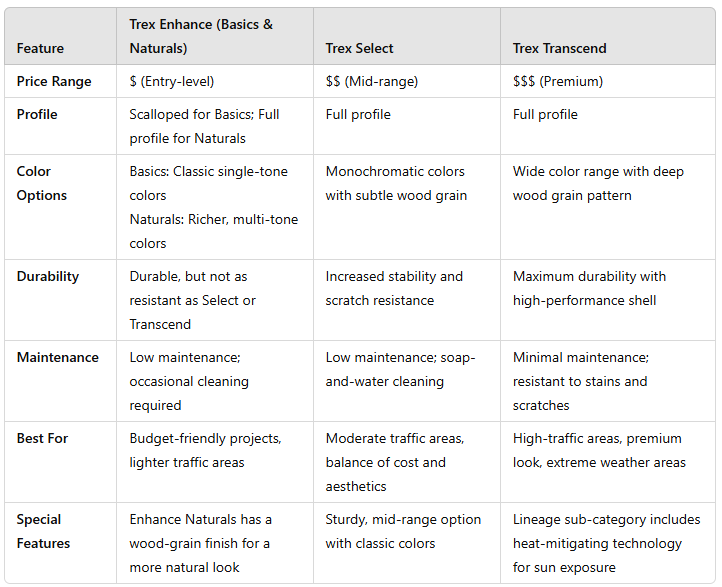Screen dimensions: 722x587
Task: Select the Price Range row label
Action: tap(54, 81)
